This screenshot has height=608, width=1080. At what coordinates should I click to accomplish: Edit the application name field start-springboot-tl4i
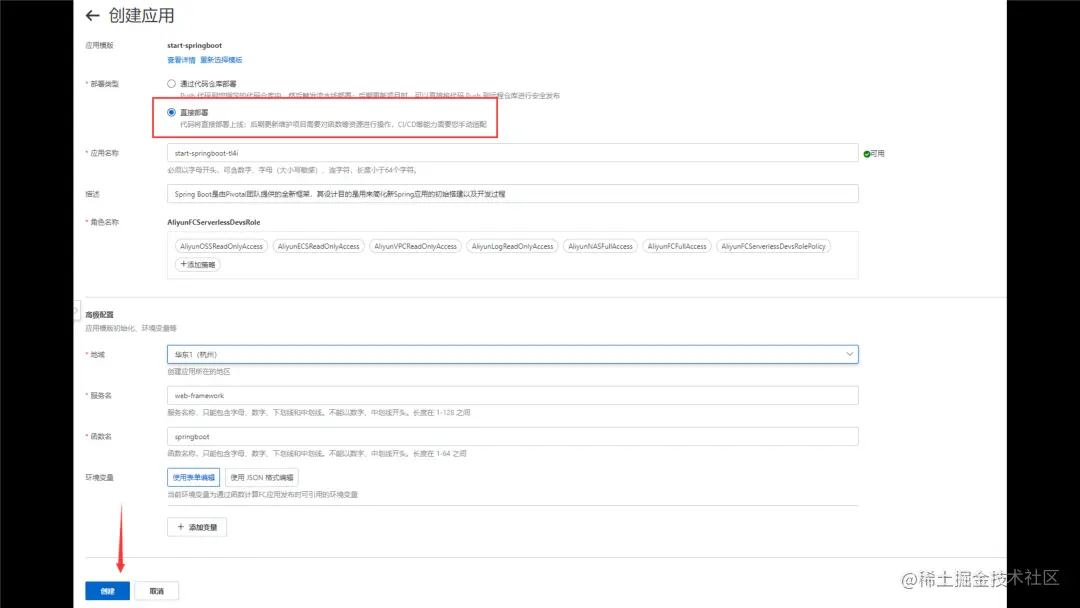[x=512, y=153]
